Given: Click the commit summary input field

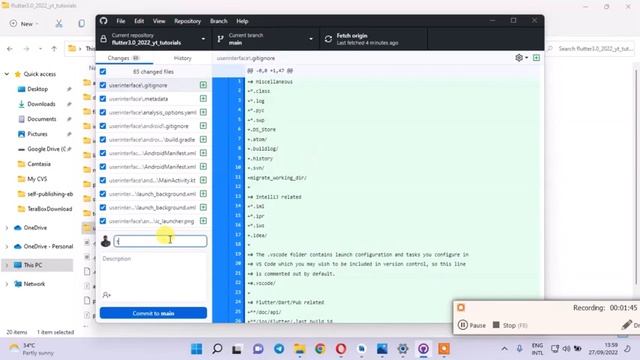Looking at the screenshot, I should pos(160,241).
